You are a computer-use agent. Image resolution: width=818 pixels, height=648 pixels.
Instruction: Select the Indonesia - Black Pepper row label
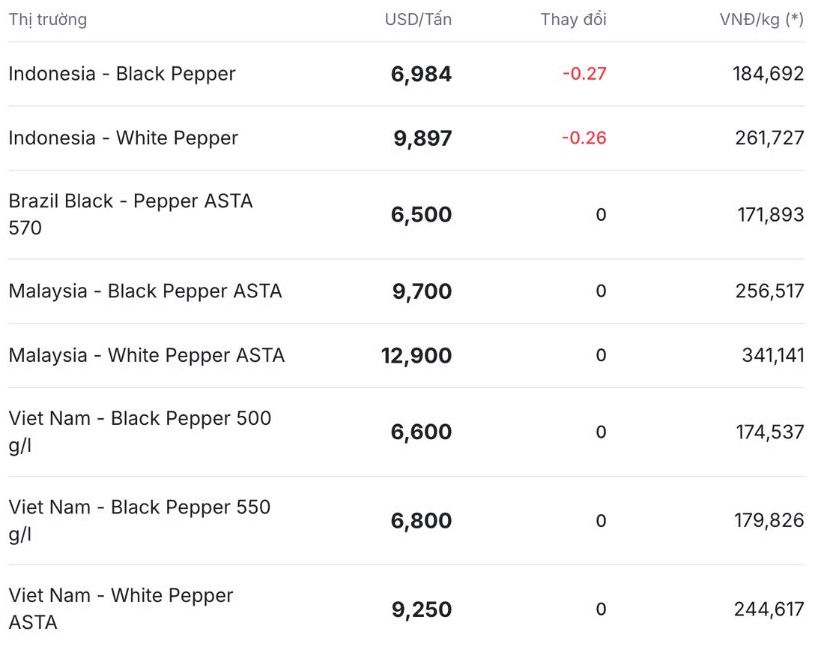pos(122,74)
